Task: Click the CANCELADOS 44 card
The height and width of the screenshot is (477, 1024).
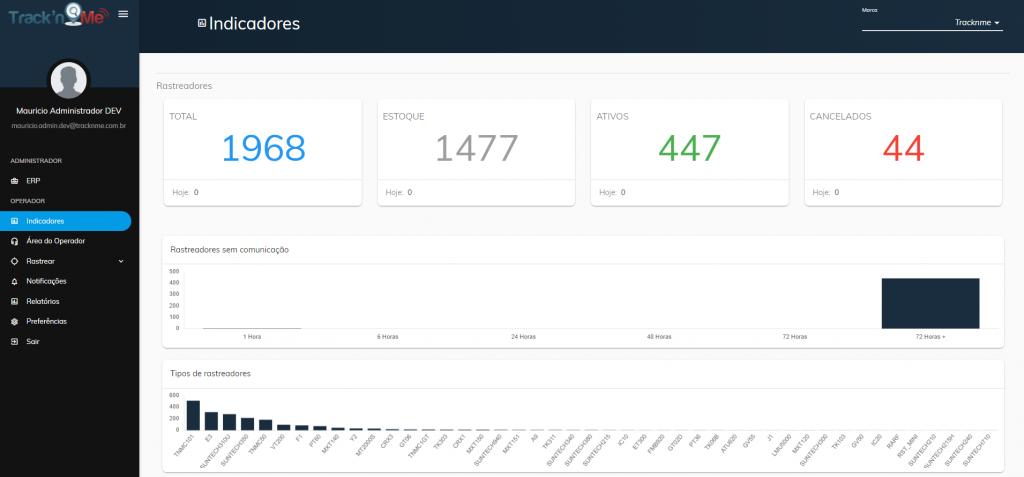Action: pyautogui.click(x=903, y=153)
